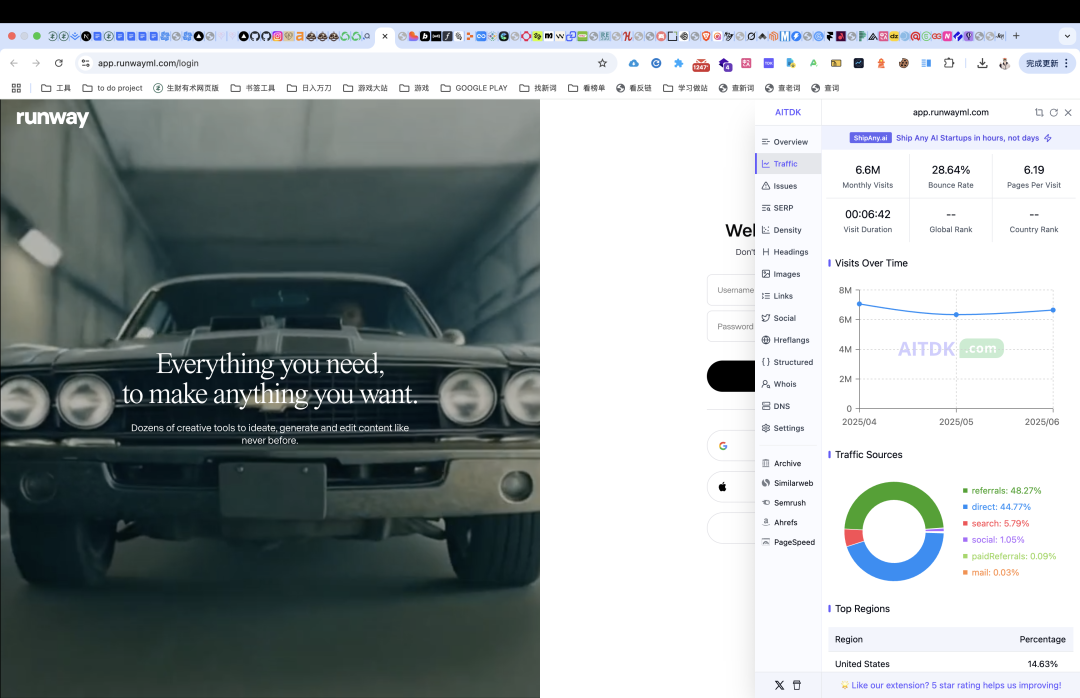Click the Apple sign-in button
Image resolution: width=1080 pixels, height=698 pixels.
pos(731,487)
